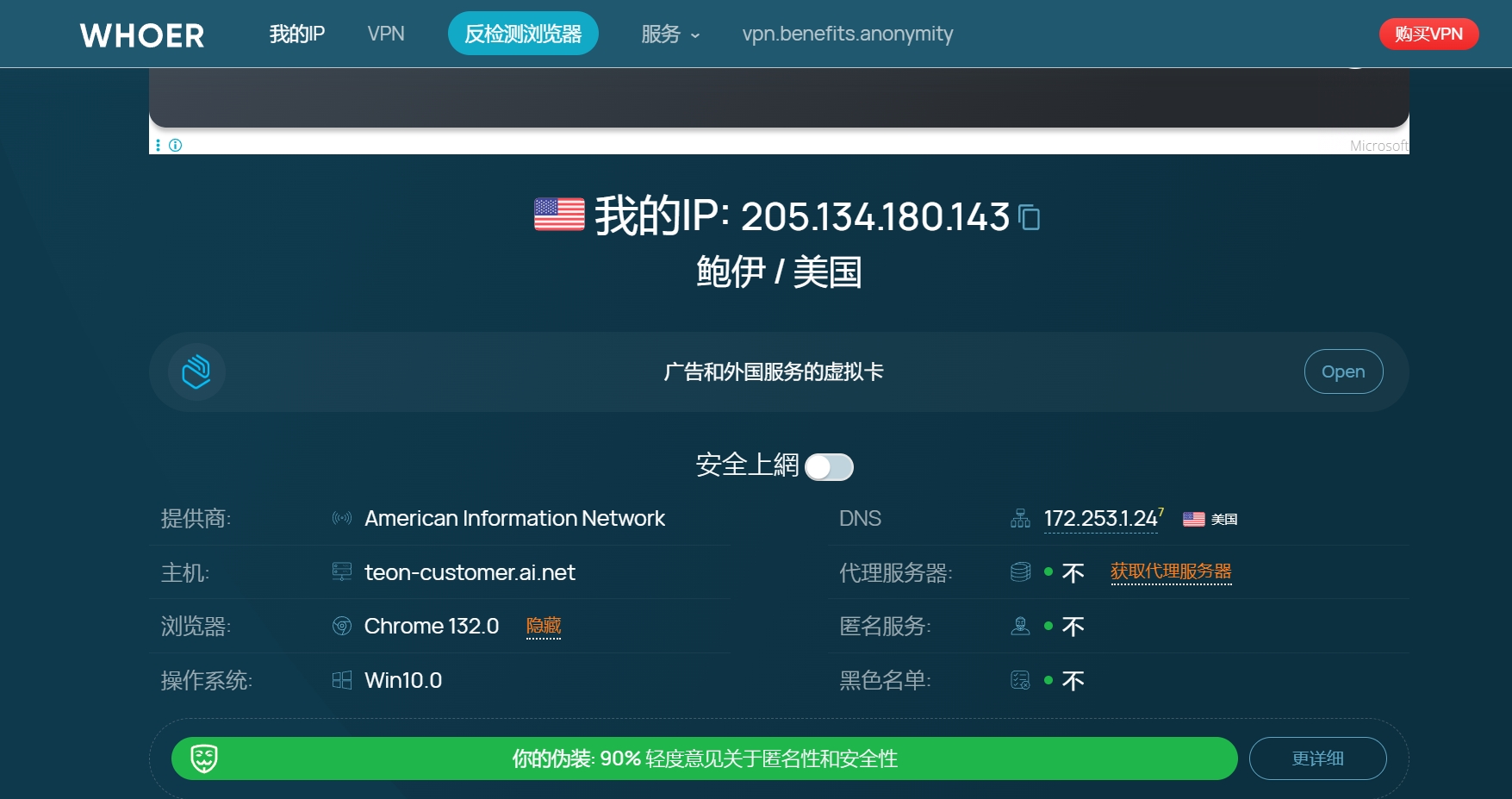Toggle the 安全上網 switch

click(x=829, y=467)
